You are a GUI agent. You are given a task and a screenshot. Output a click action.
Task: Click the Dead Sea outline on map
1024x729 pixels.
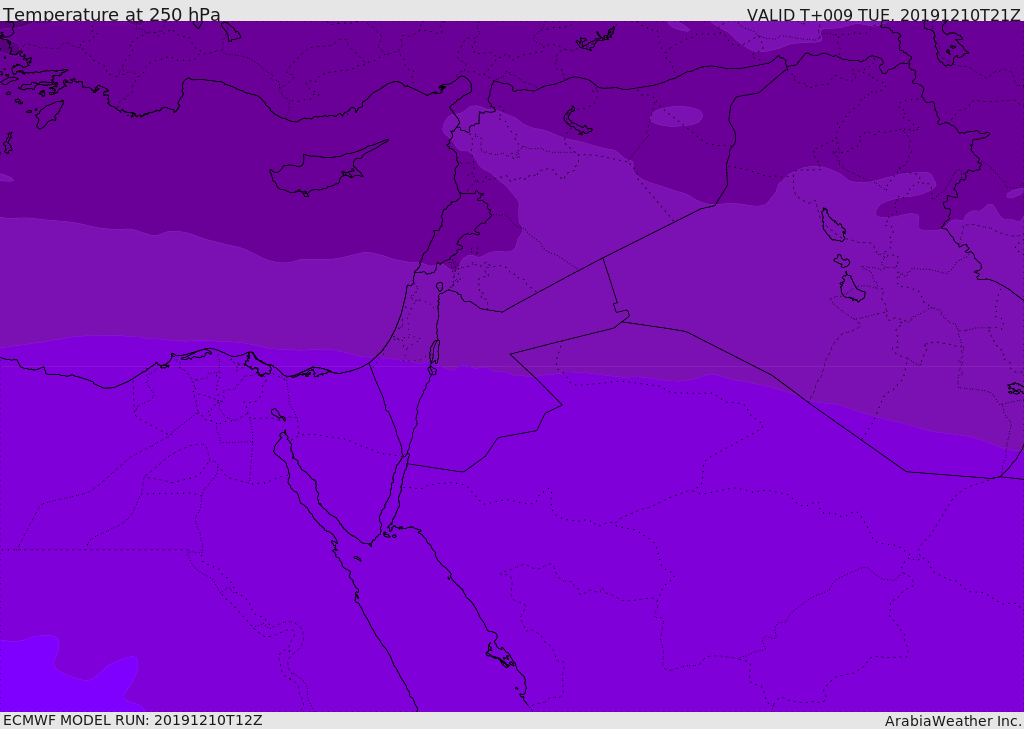[x=434, y=352]
